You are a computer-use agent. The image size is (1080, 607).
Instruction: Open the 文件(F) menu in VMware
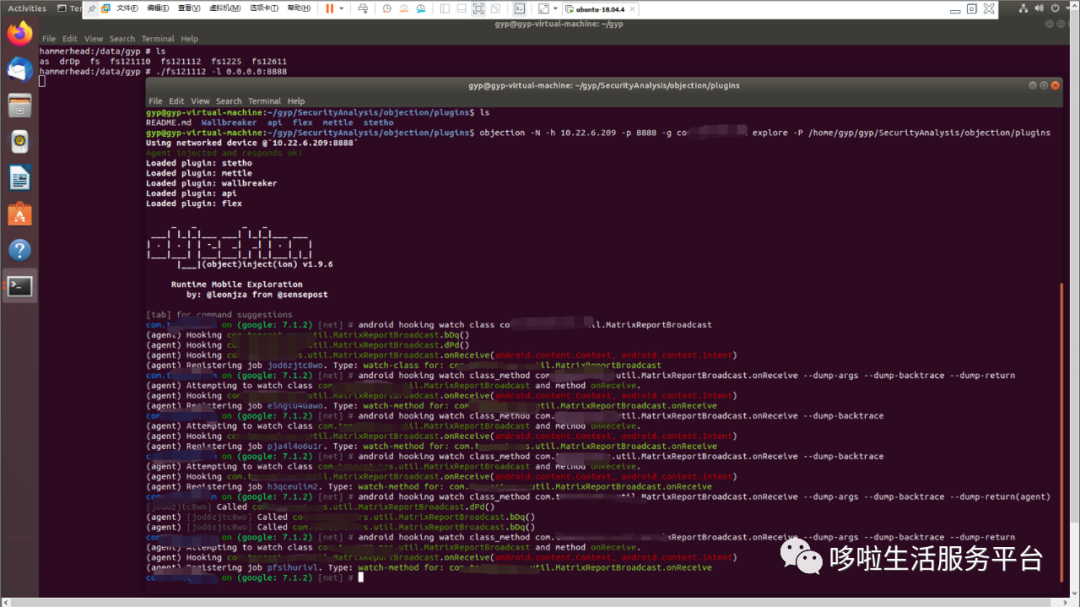coord(127,8)
